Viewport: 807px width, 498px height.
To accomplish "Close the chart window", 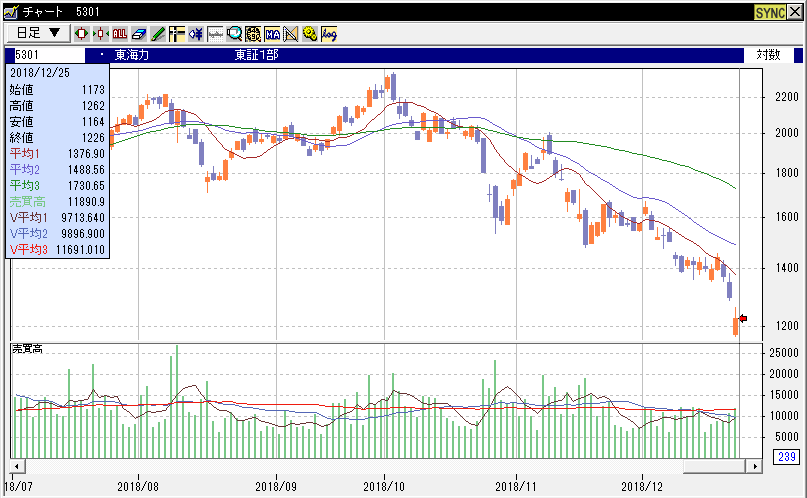I will pyautogui.click(x=796, y=11).
